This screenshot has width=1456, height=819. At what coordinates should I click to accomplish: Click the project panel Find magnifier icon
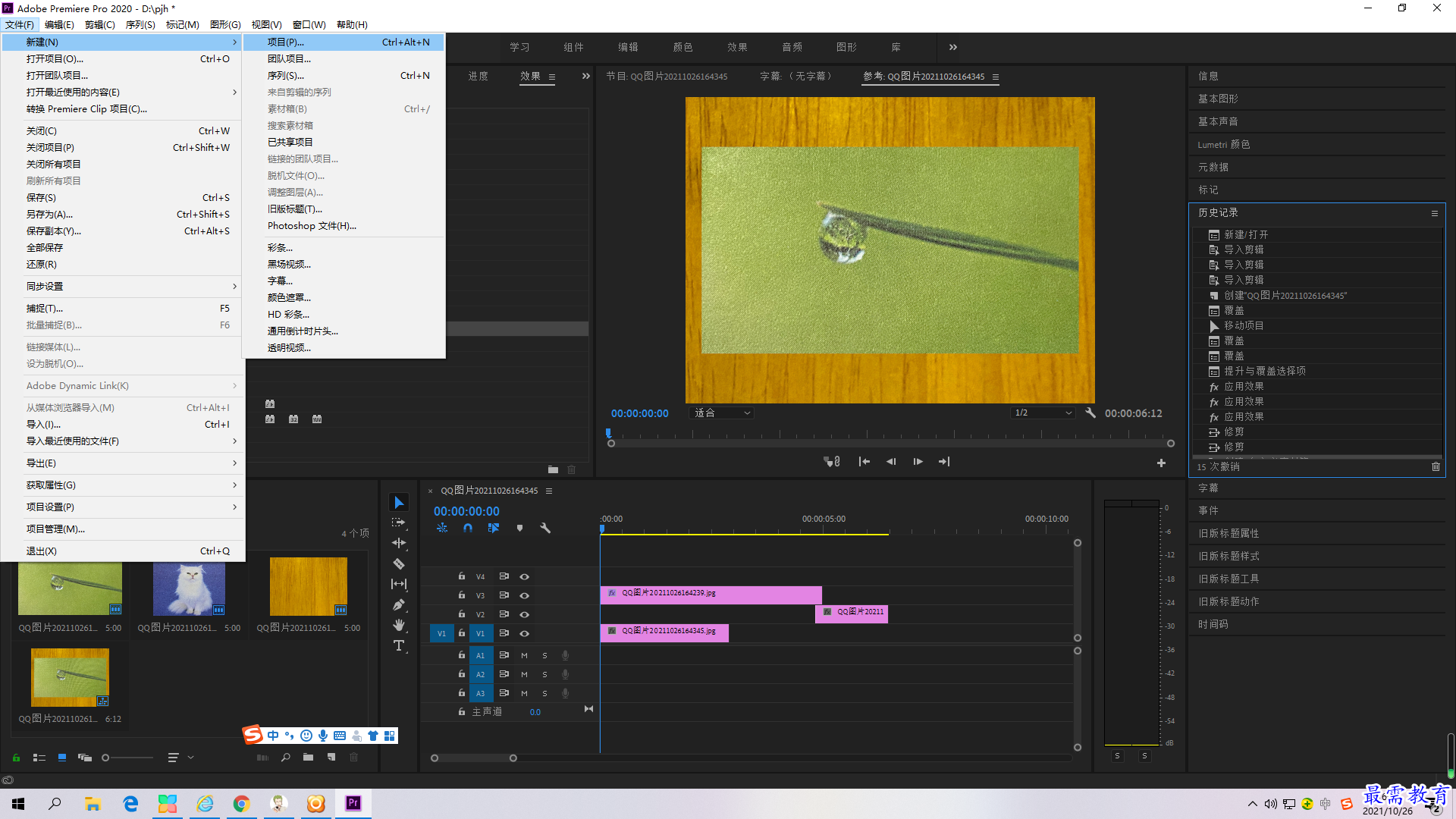(286, 757)
